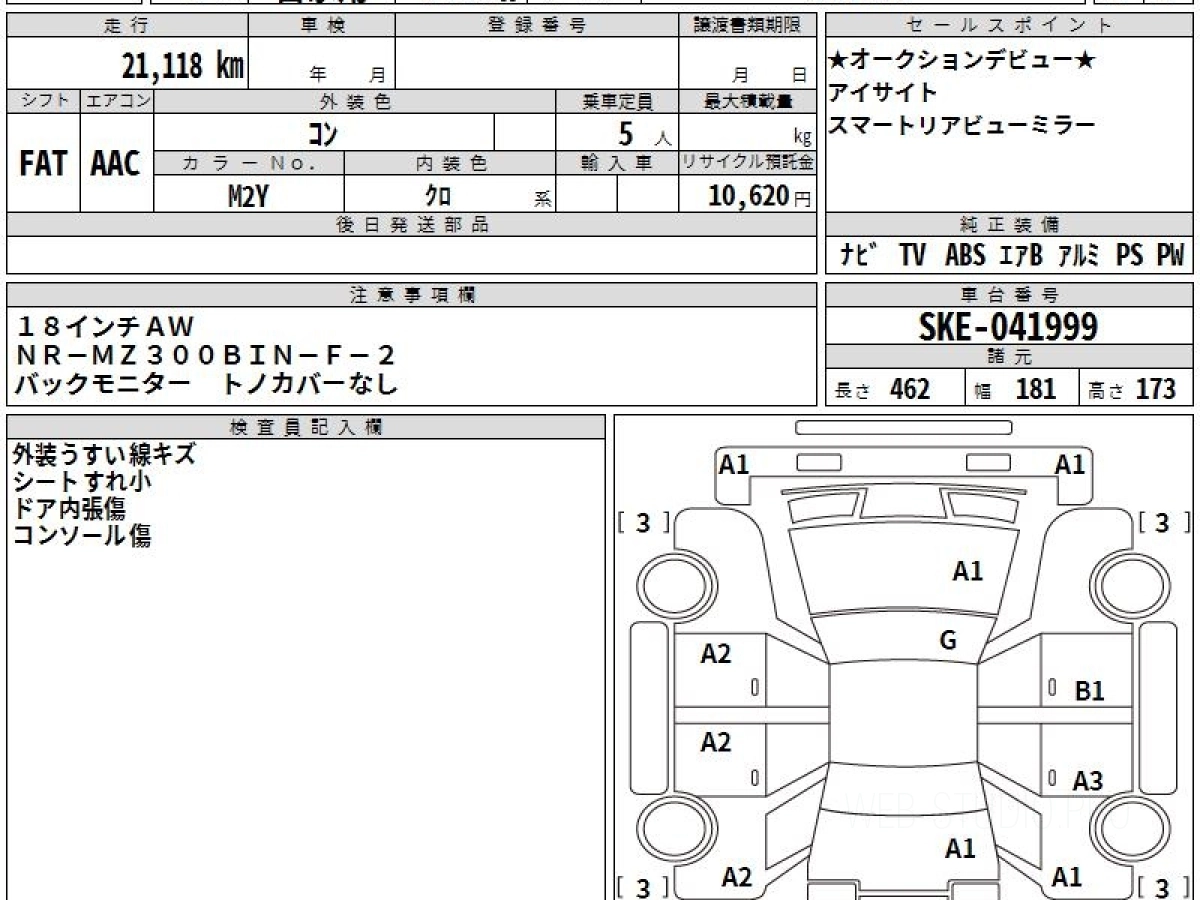Select the color code M2Y
1200x900 pixels.
(248, 196)
